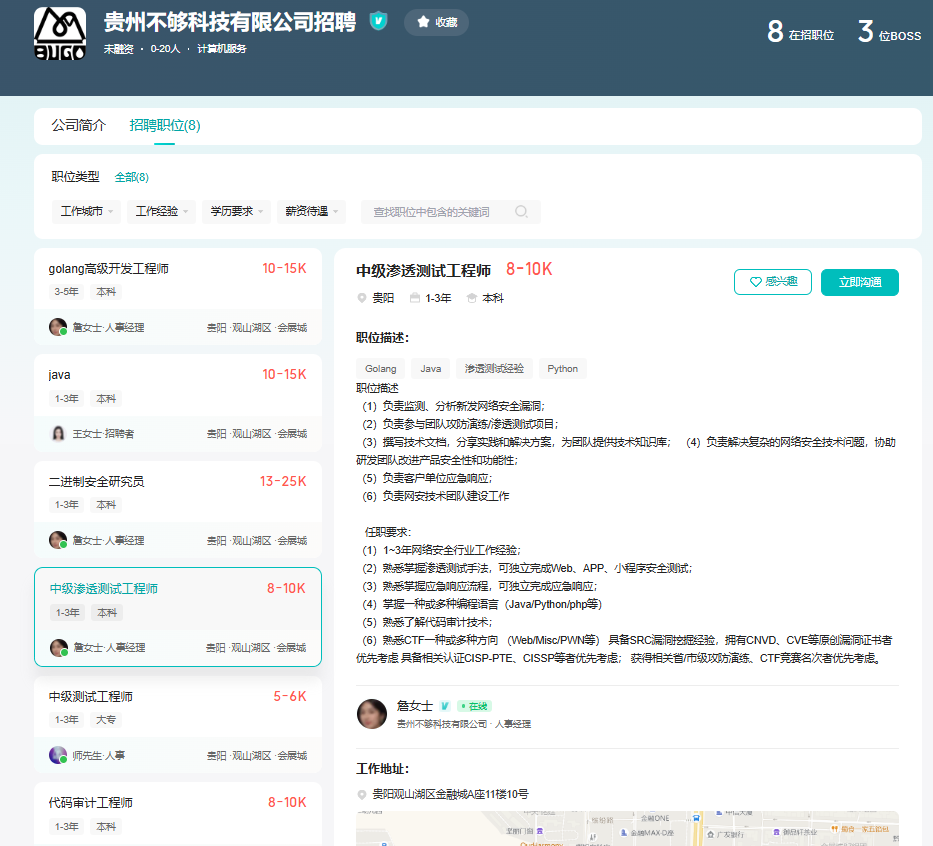Viewport: 933px width, 846px height.
Task: Click the star 收藏 favorite button
Action: (x=436, y=22)
